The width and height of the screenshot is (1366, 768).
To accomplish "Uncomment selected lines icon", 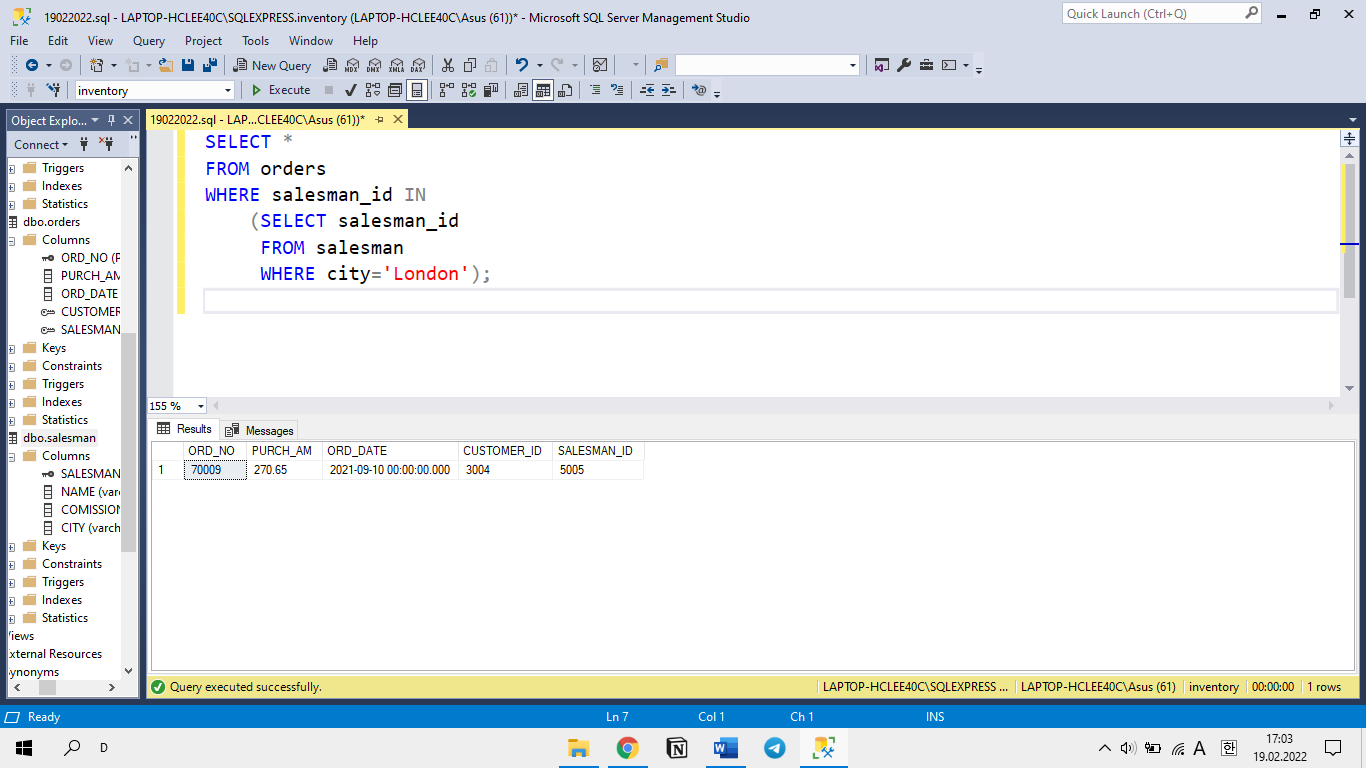I will point(617,90).
